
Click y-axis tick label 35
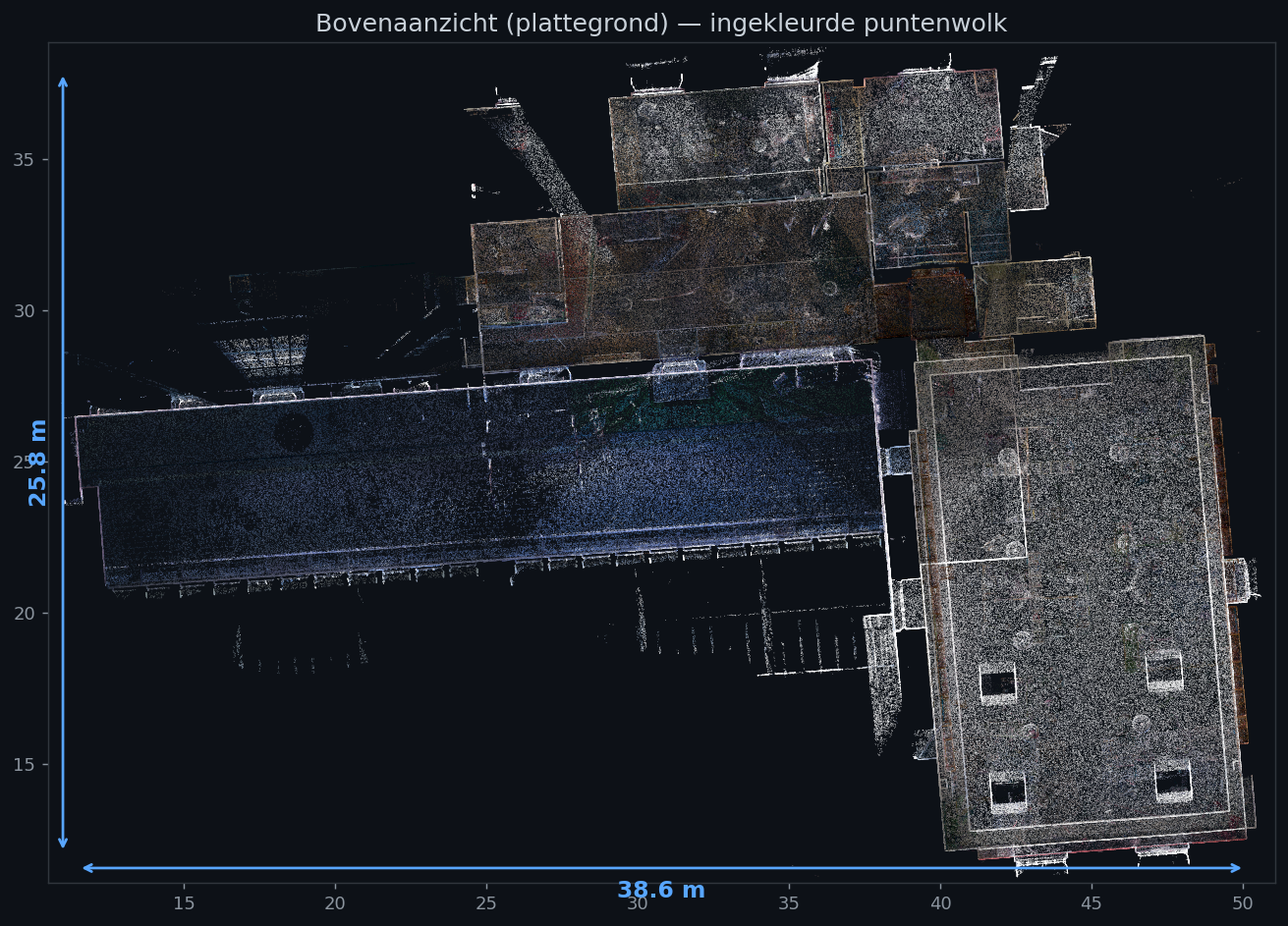(24, 159)
